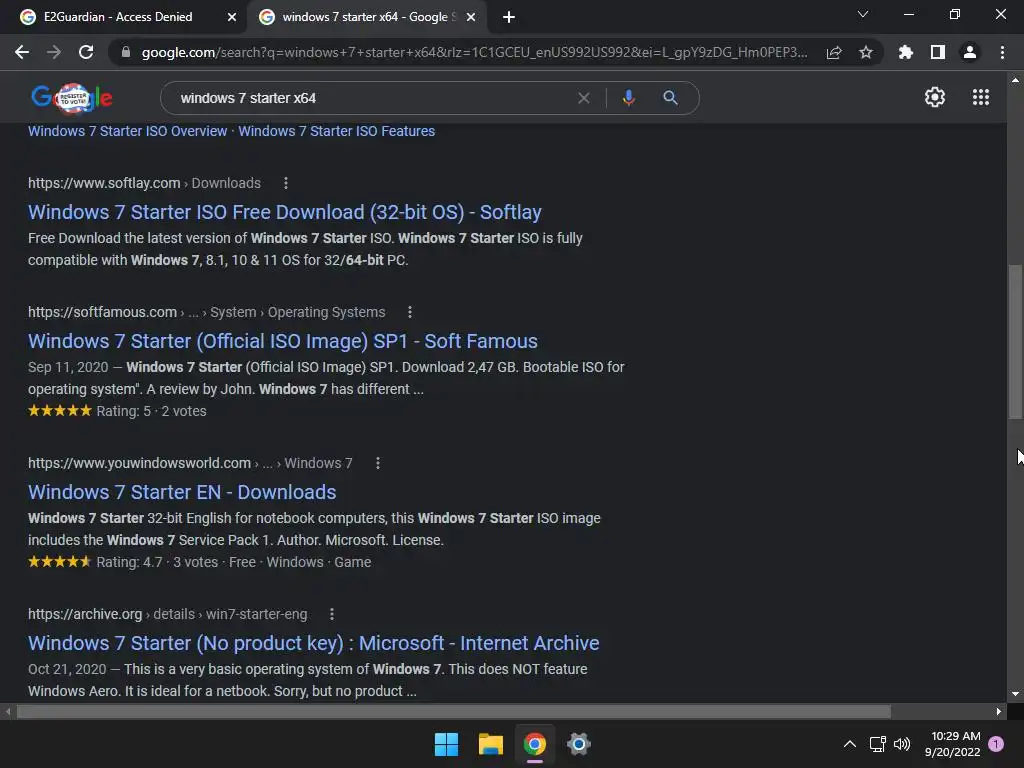
Task: Go back to the previous page
Action: point(22,52)
